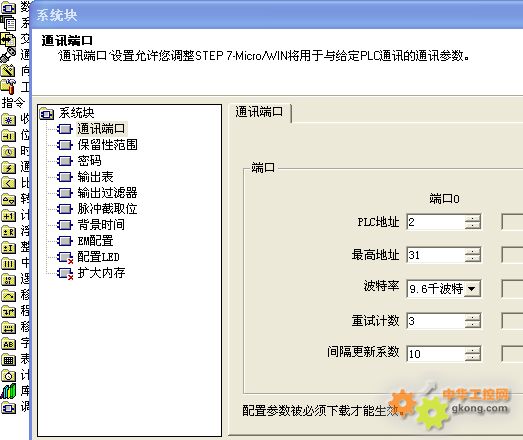Collapse the 系统块 root folder
Viewport: 523px width, 440px height.
point(47,114)
